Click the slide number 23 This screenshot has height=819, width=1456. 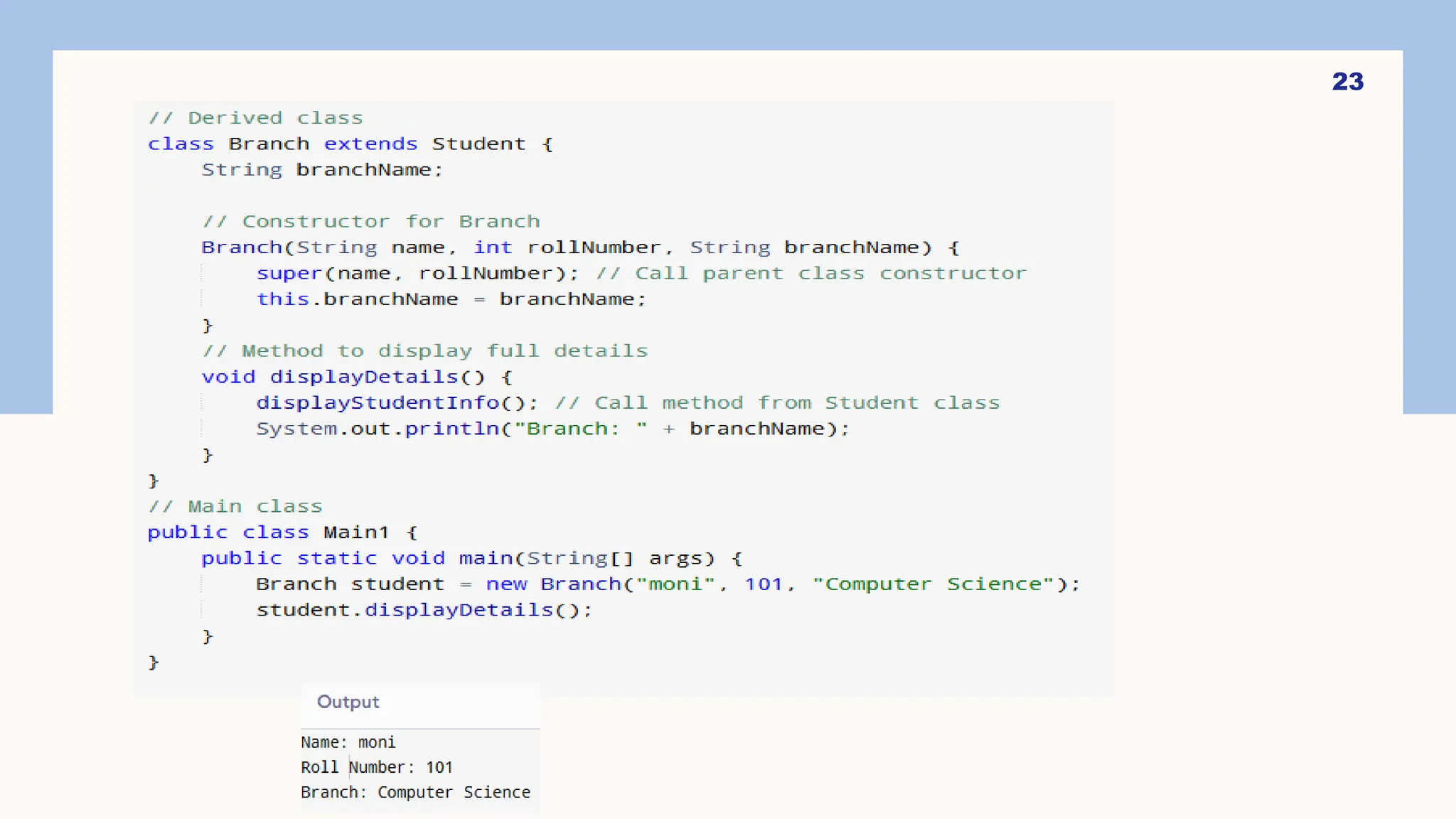[1347, 82]
